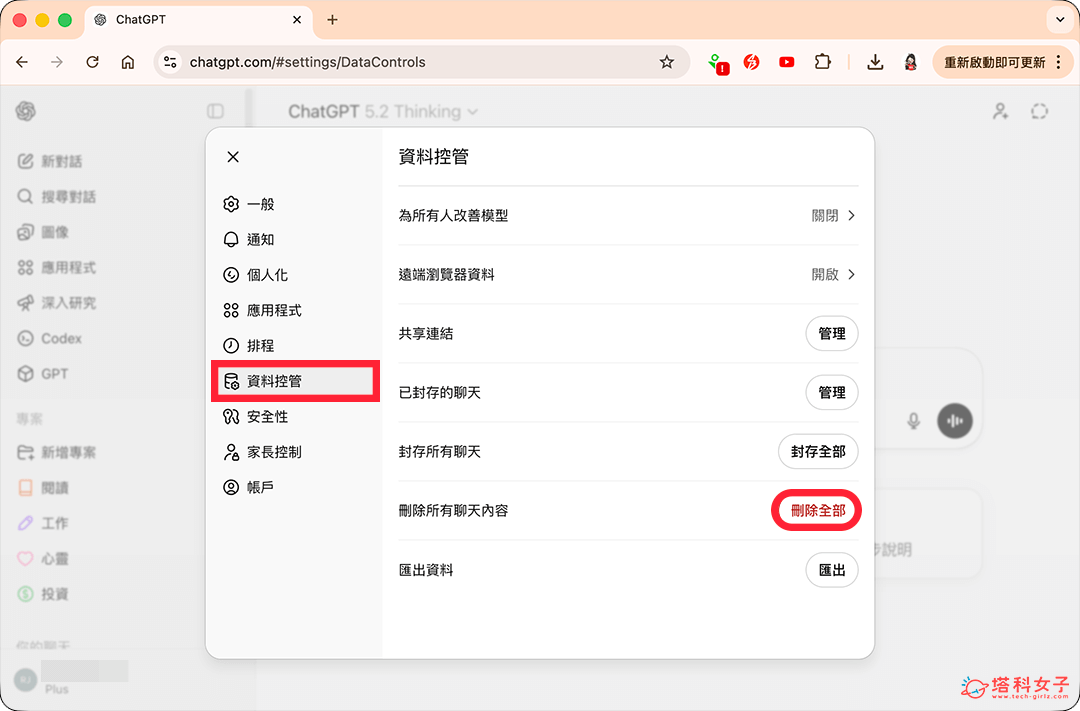The height and width of the screenshot is (711, 1080).
Task: Click 管理 next to 共享連結
Action: pyautogui.click(x=832, y=333)
